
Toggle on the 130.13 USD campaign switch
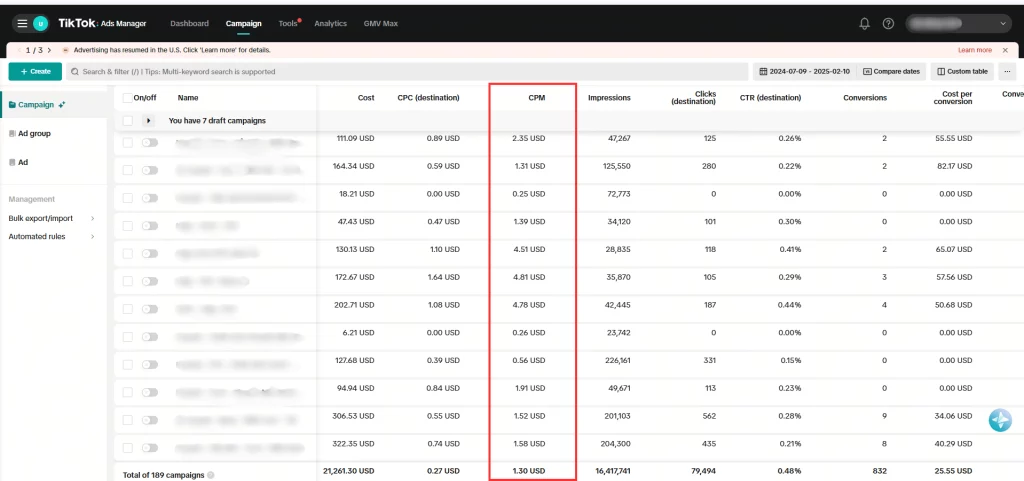150,253
